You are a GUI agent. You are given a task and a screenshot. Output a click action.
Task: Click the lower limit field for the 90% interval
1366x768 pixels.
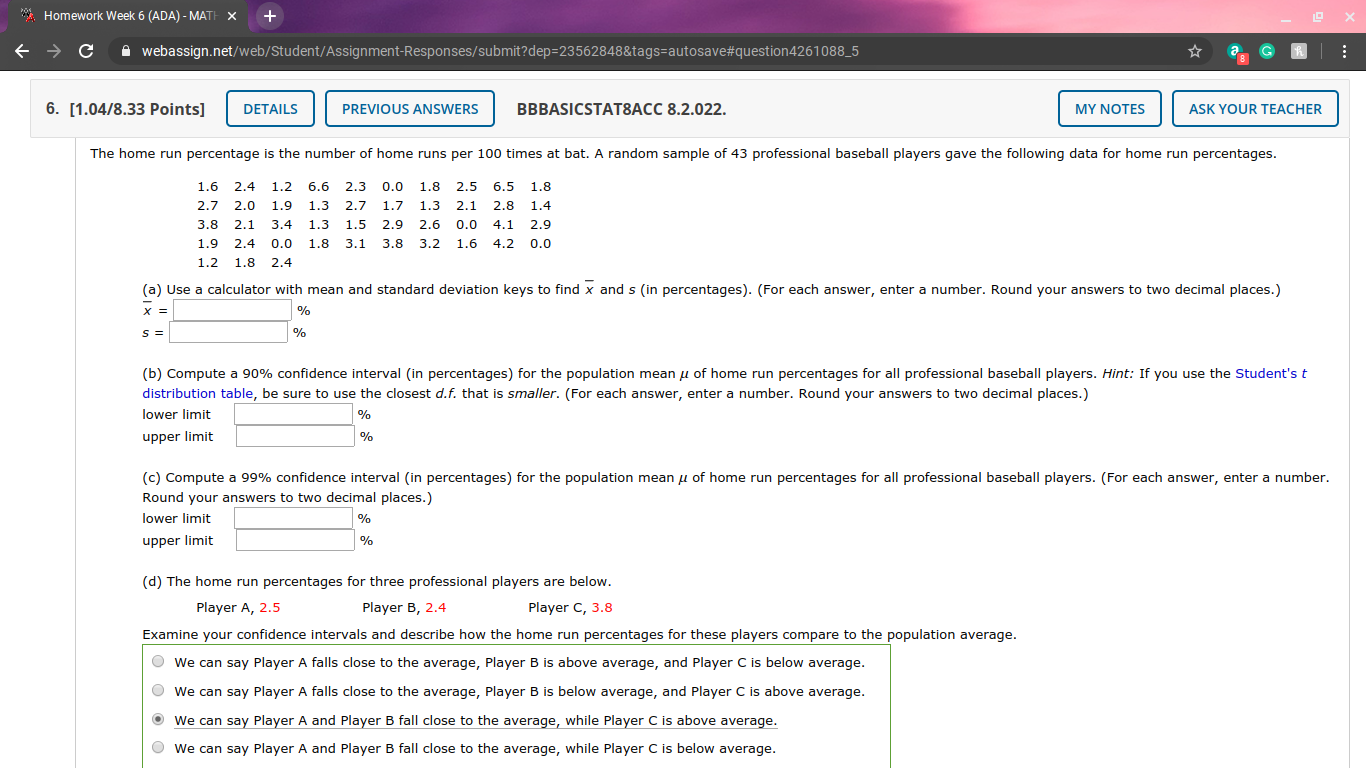[294, 413]
